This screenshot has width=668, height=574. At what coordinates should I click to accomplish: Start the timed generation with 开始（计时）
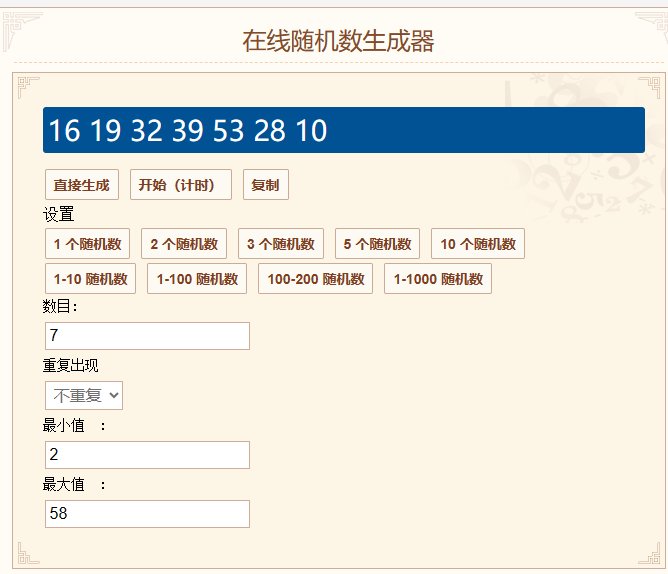[181, 185]
